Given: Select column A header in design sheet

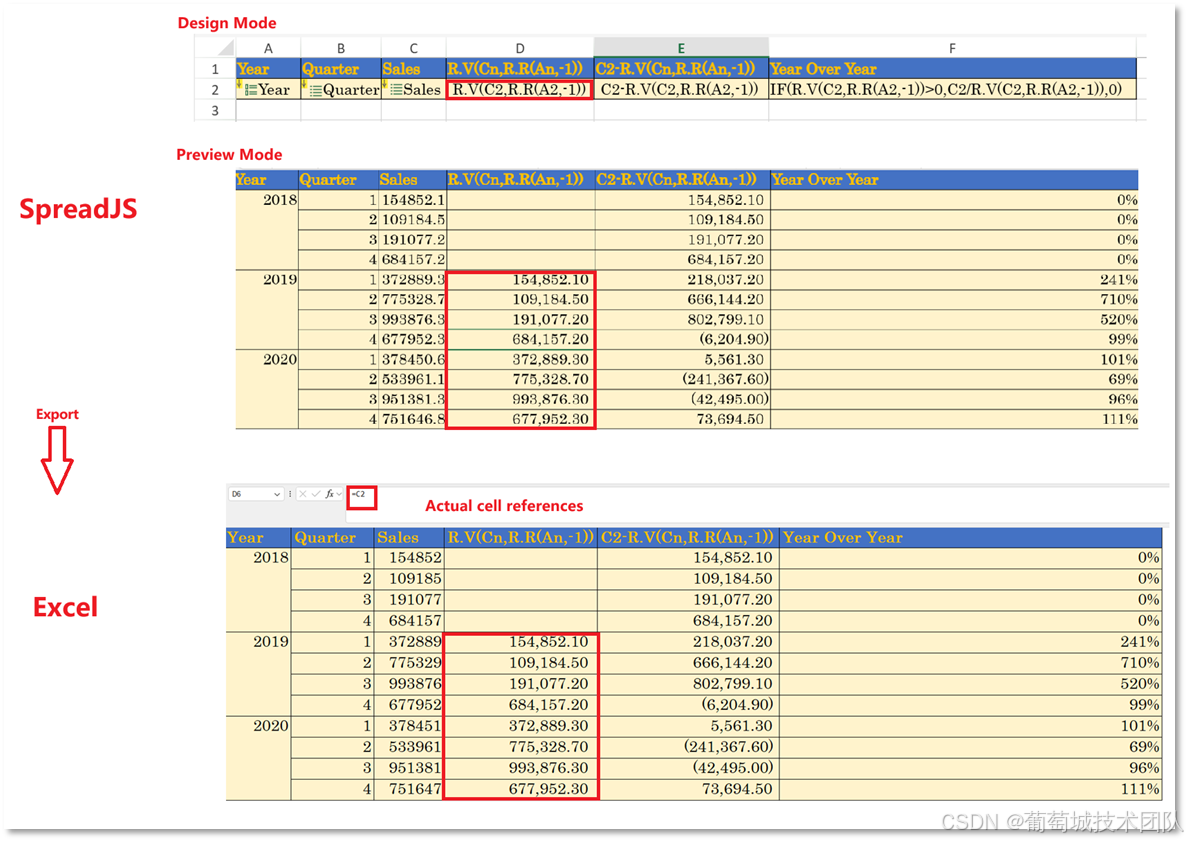Looking at the screenshot, I should click(x=268, y=49).
